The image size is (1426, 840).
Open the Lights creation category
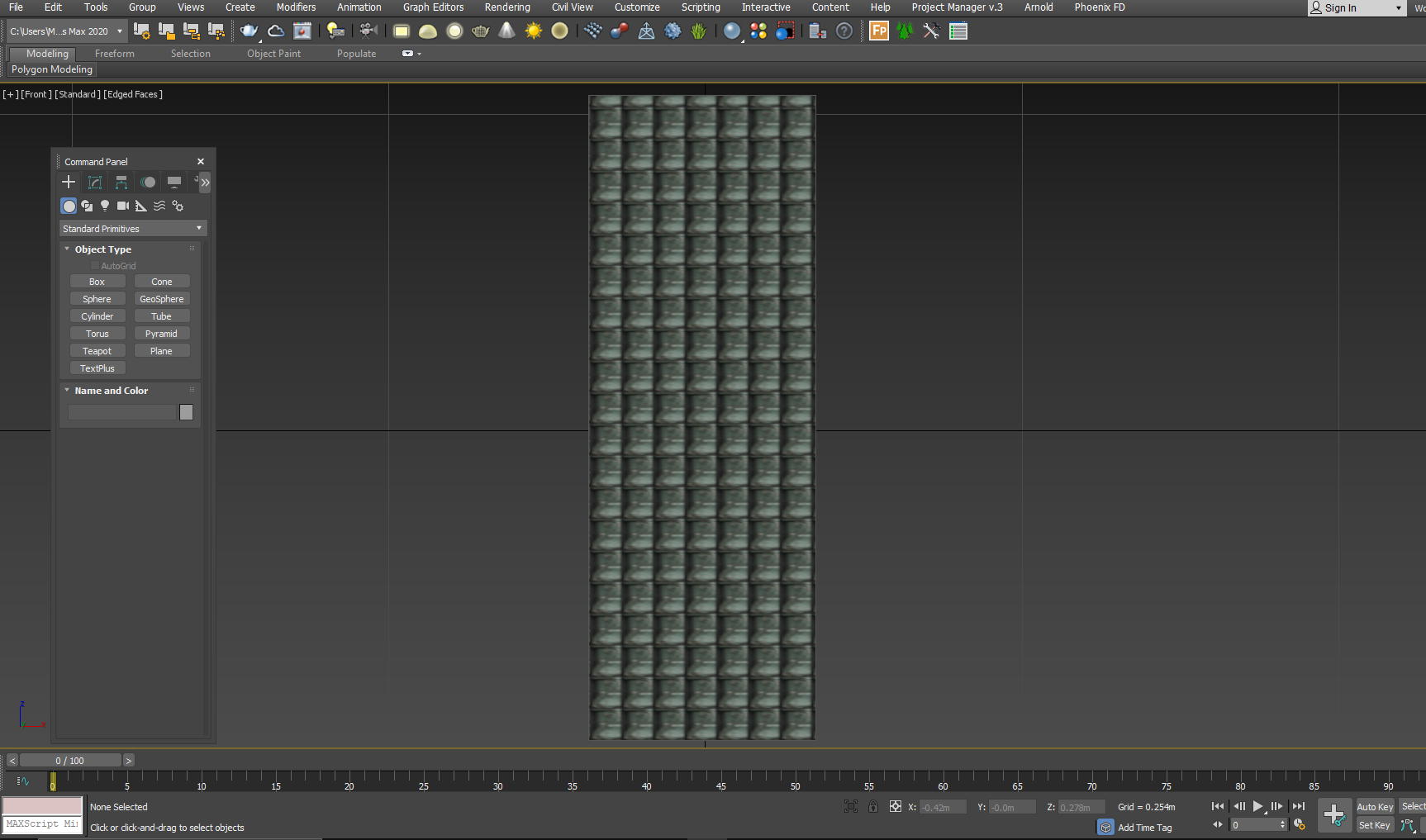(105, 206)
